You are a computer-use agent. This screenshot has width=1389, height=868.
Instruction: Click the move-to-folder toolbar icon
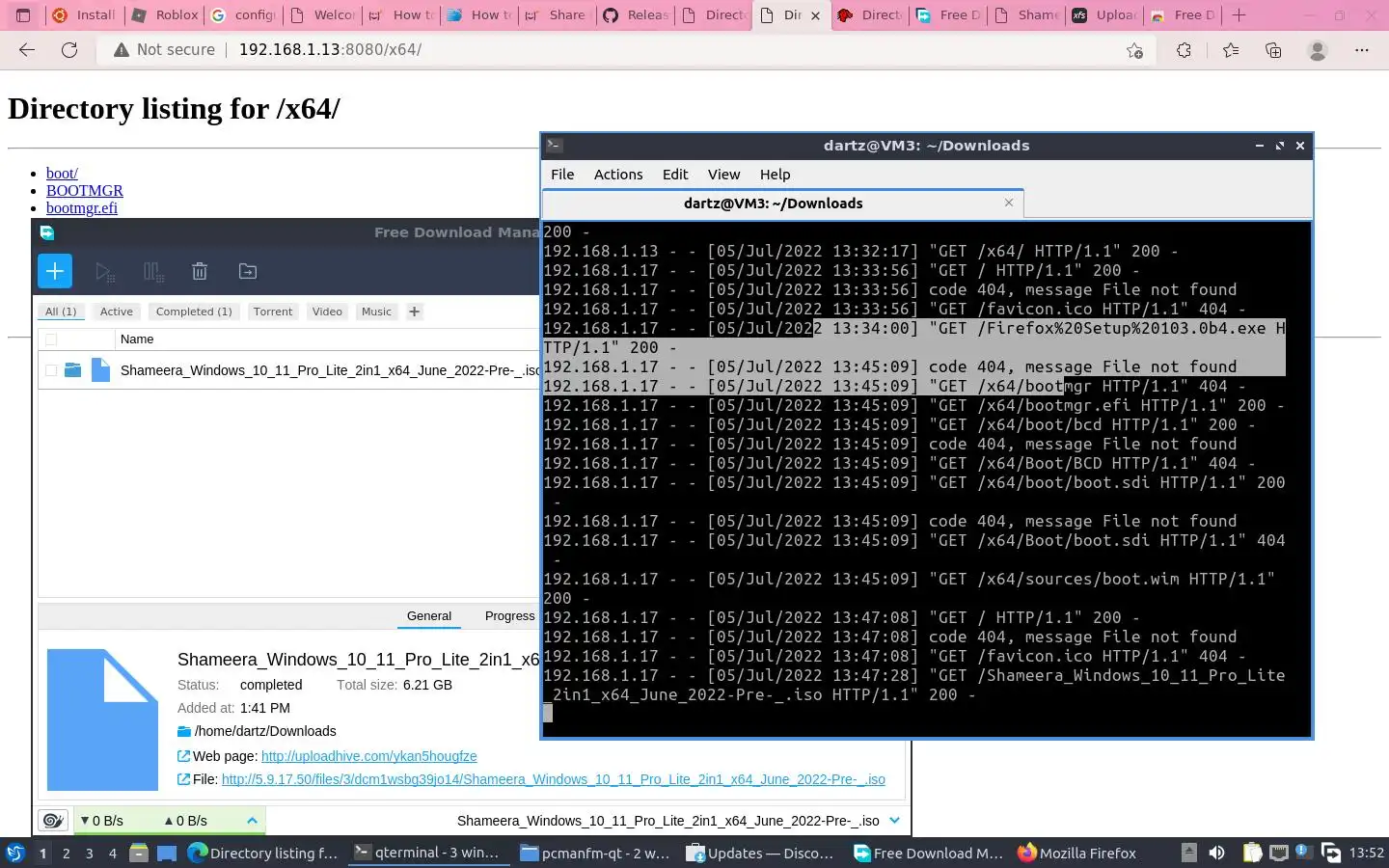tap(248, 272)
